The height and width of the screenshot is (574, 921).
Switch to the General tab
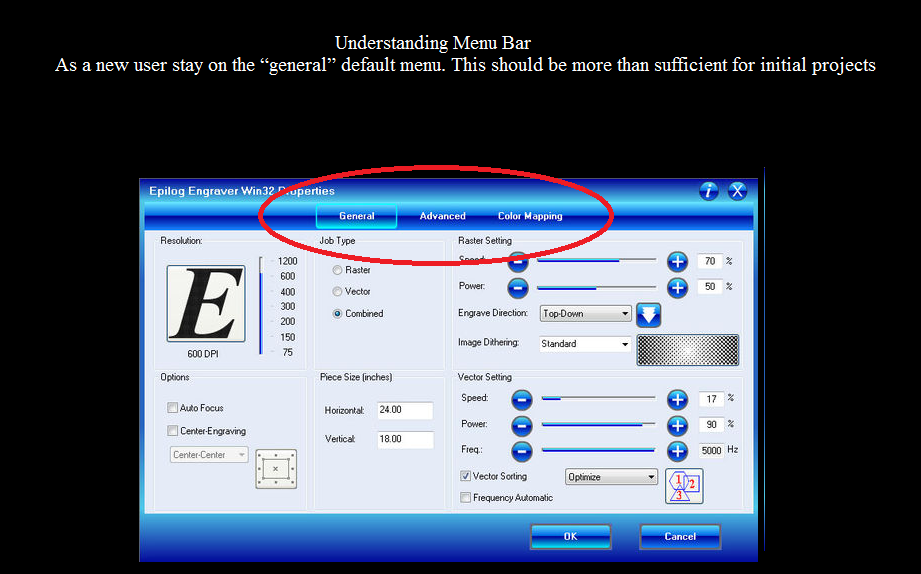[x=357, y=216]
